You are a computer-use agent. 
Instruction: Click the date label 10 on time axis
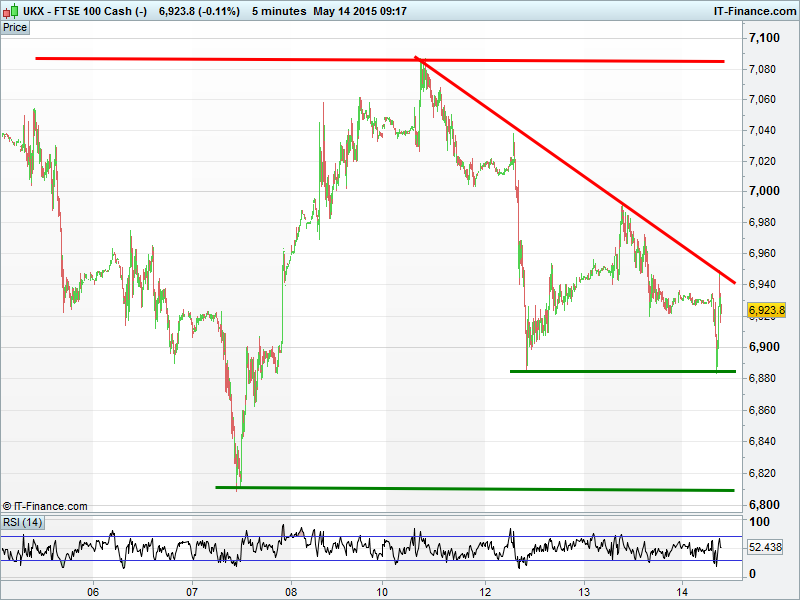[x=382, y=592]
